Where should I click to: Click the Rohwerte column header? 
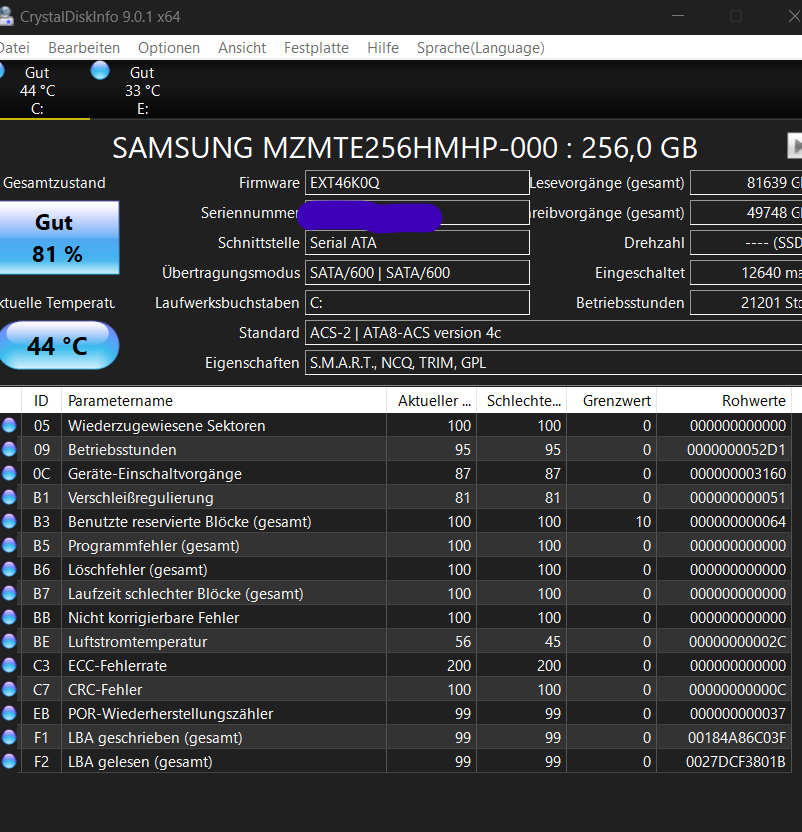point(724,401)
